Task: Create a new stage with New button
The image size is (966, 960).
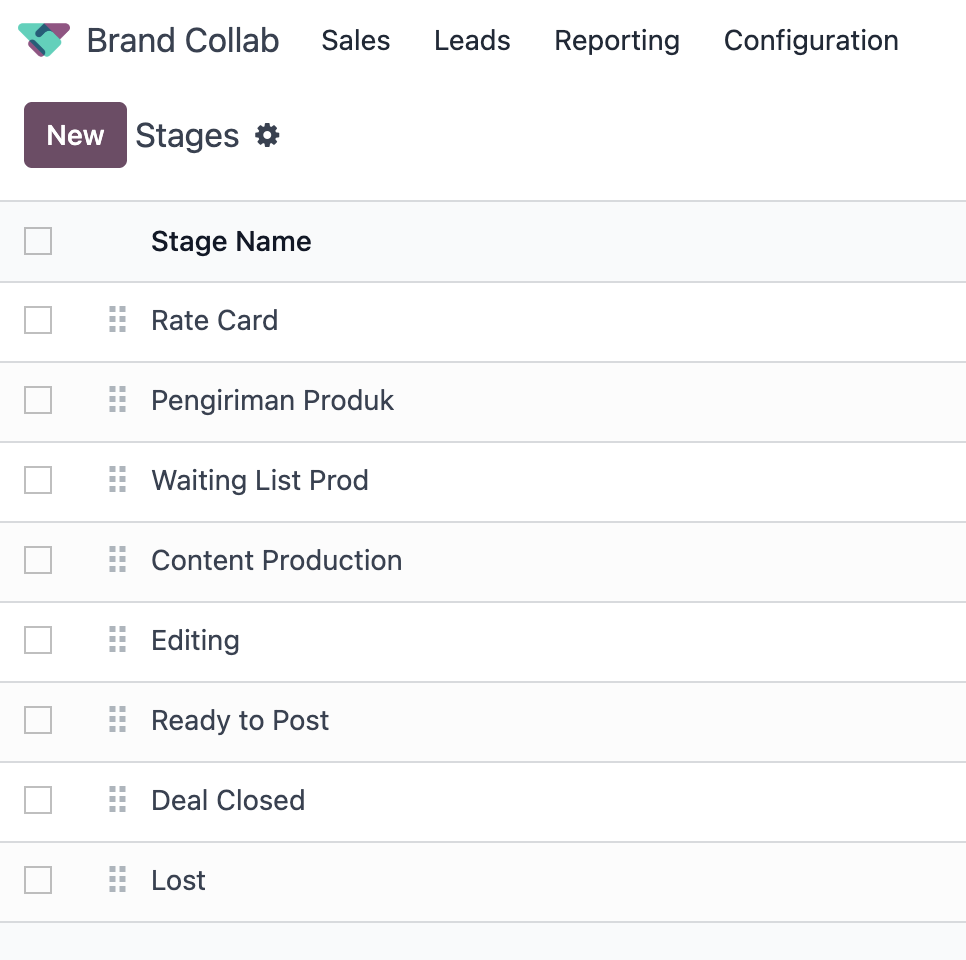Action: coord(75,135)
